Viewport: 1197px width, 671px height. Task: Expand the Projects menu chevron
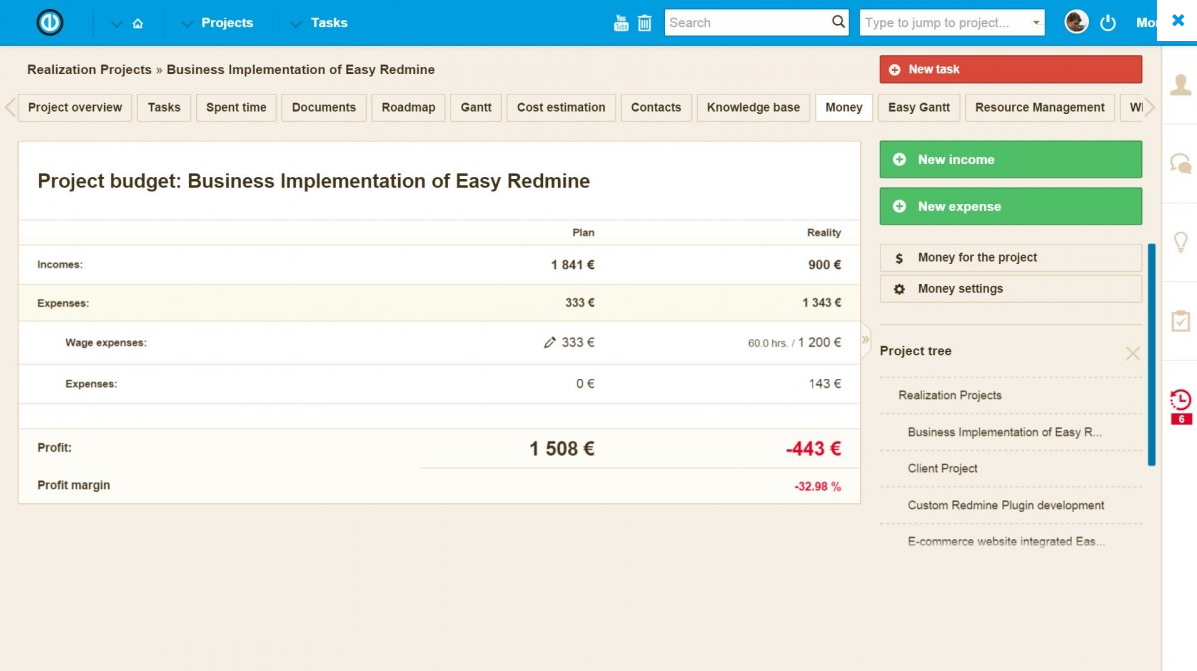coord(186,24)
